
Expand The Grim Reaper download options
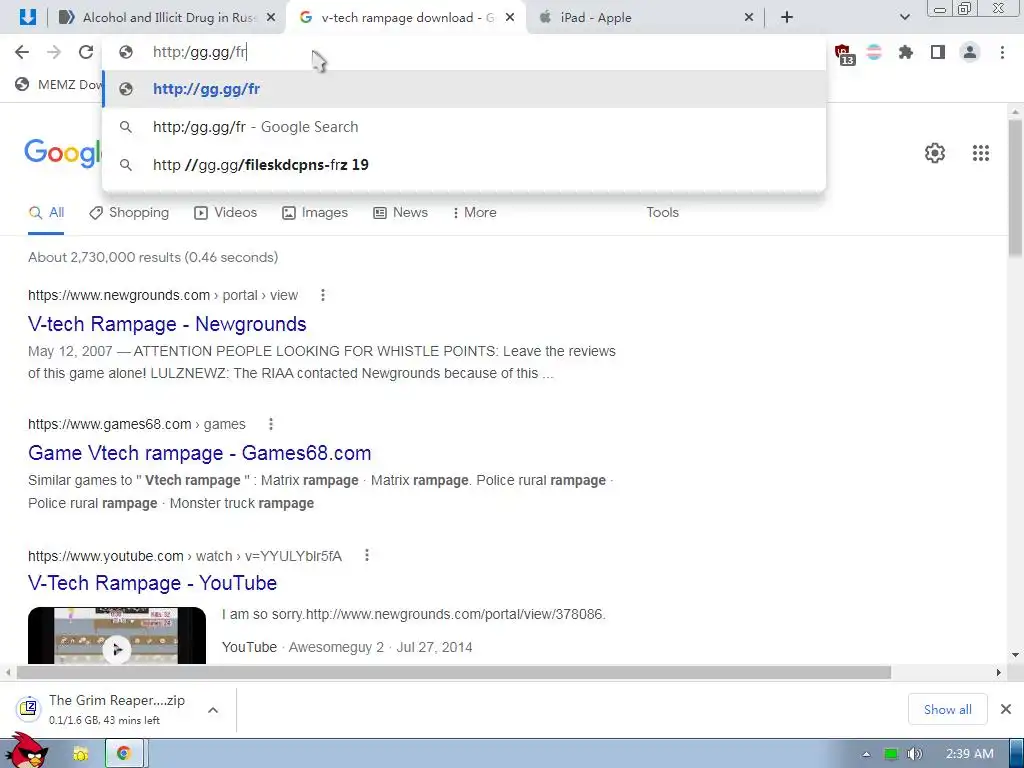[213, 710]
